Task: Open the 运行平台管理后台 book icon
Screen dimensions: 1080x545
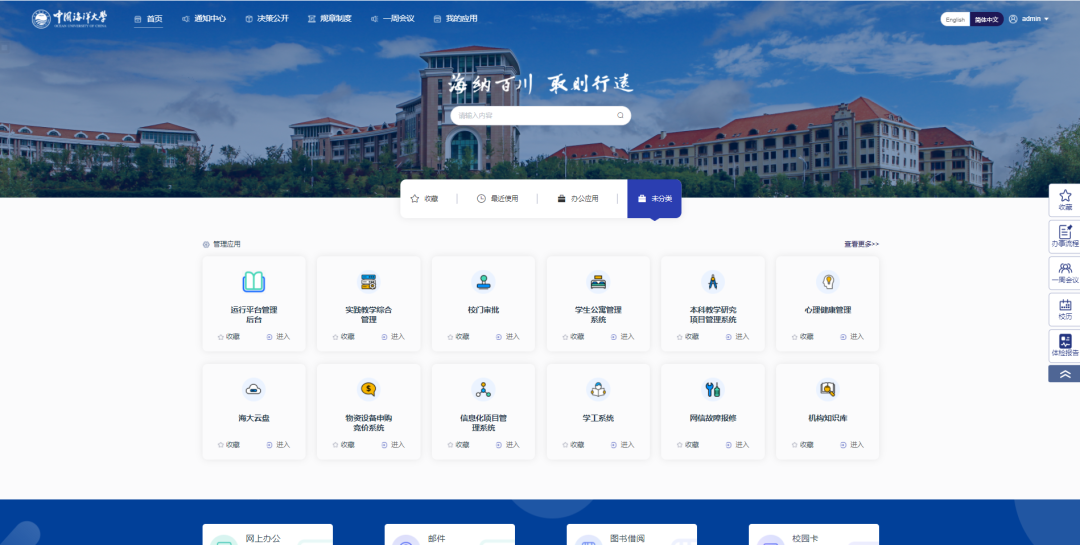Action: [253, 281]
